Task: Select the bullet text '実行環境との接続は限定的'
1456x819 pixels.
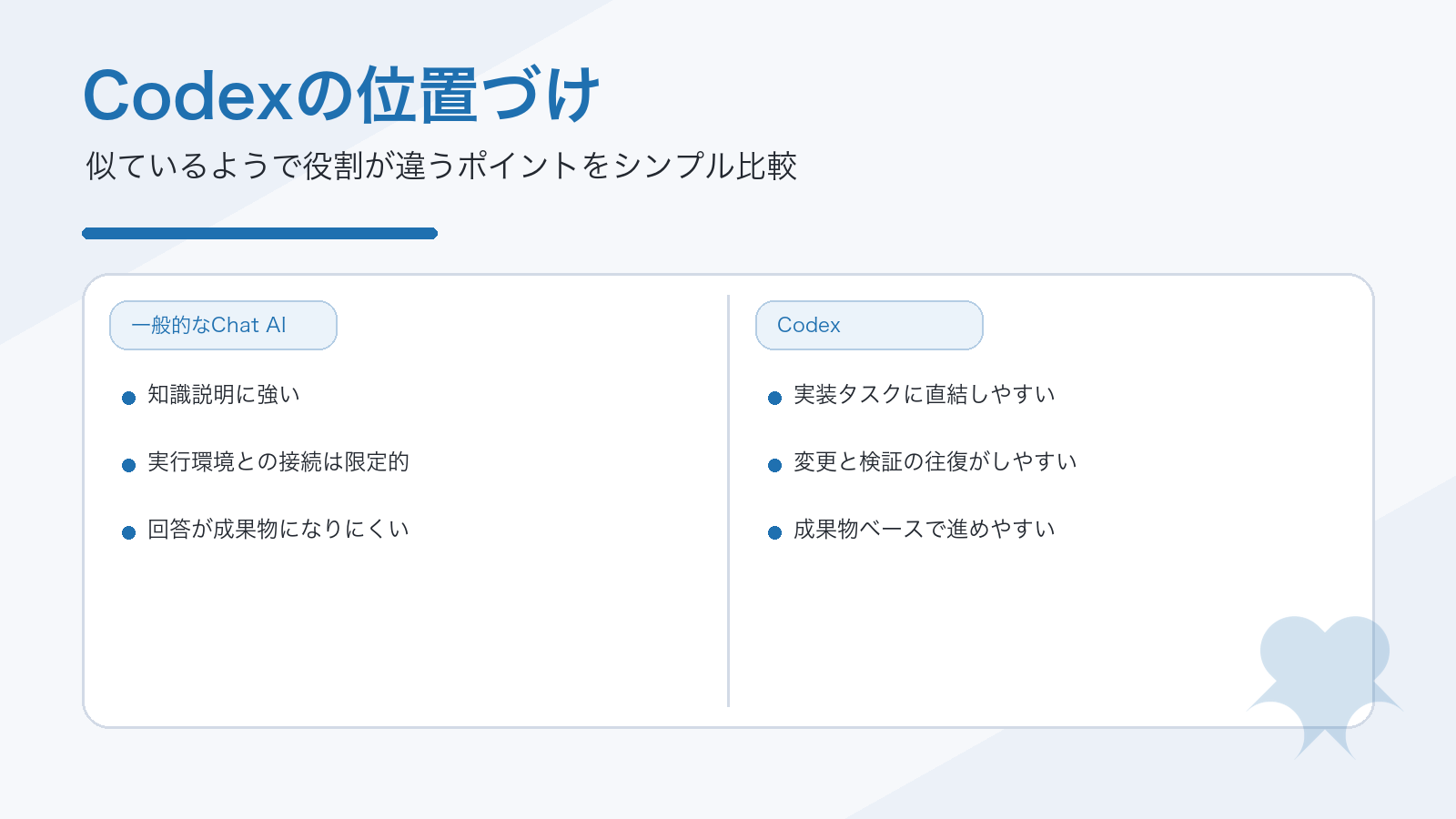Action: 278,461
